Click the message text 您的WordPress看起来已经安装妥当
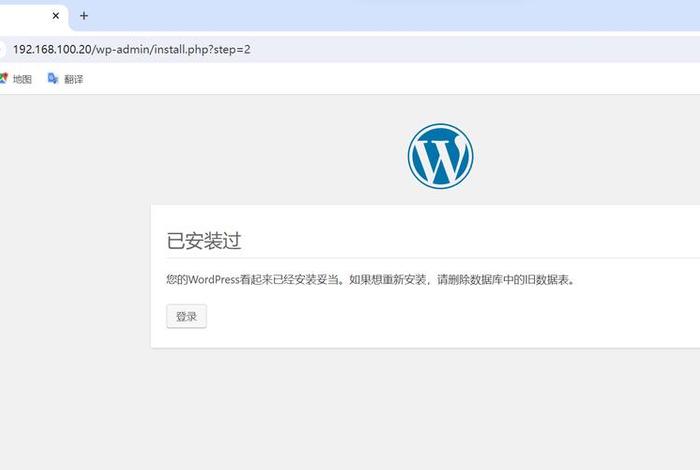Viewport: 700px width, 470px height. coord(253,280)
